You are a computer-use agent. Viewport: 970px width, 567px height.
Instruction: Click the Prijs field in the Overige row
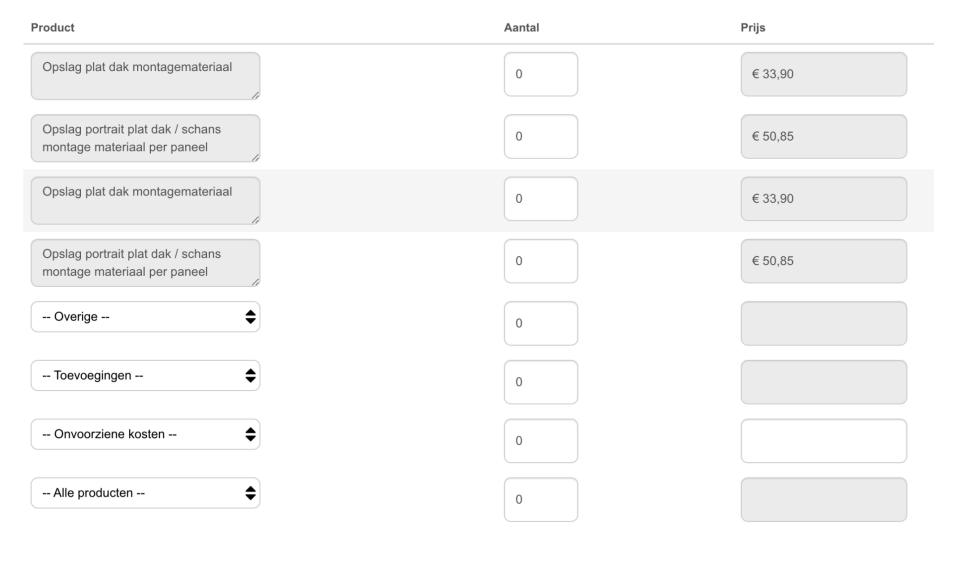[x=823, y=323]
